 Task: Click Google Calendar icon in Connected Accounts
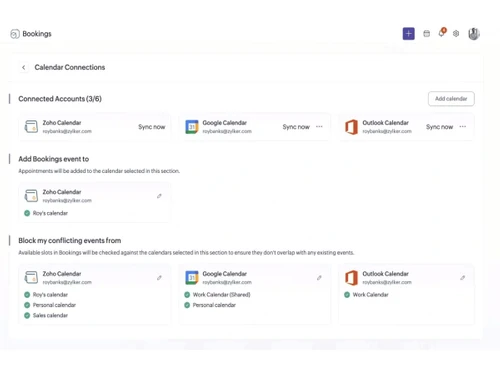click(x=192, y=127)
